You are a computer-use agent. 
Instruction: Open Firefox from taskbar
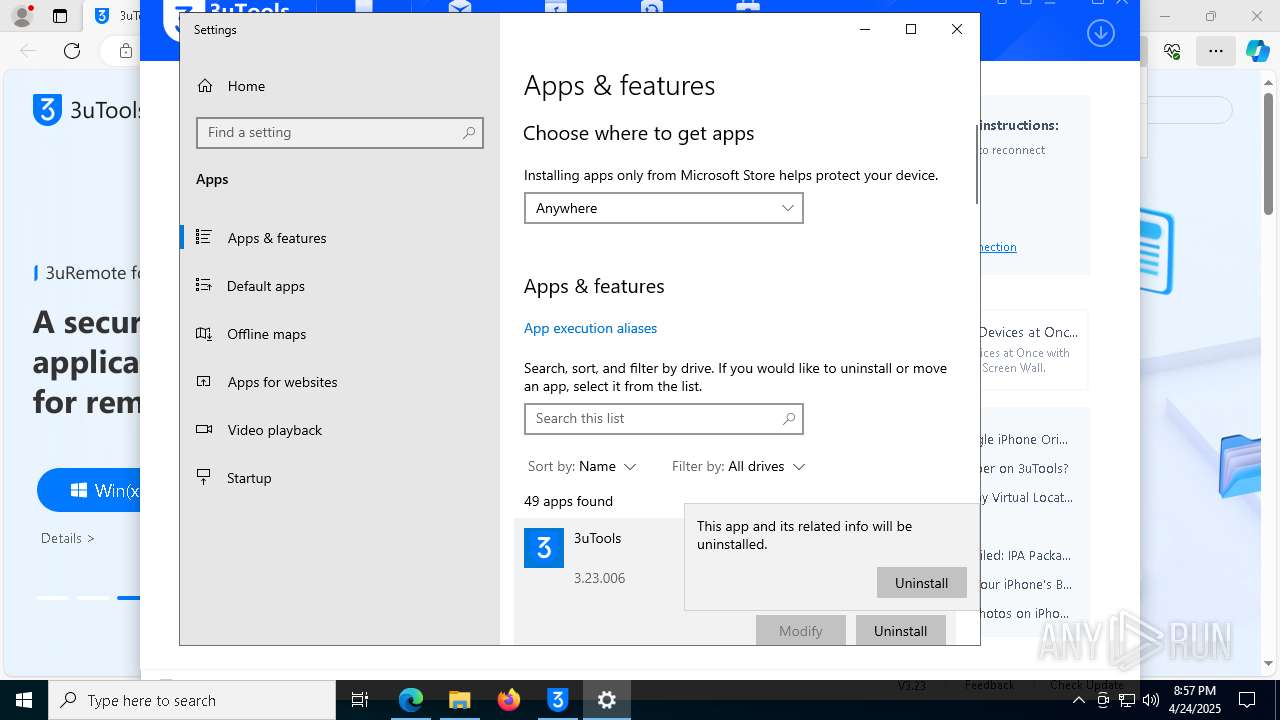tap(509, 700)
